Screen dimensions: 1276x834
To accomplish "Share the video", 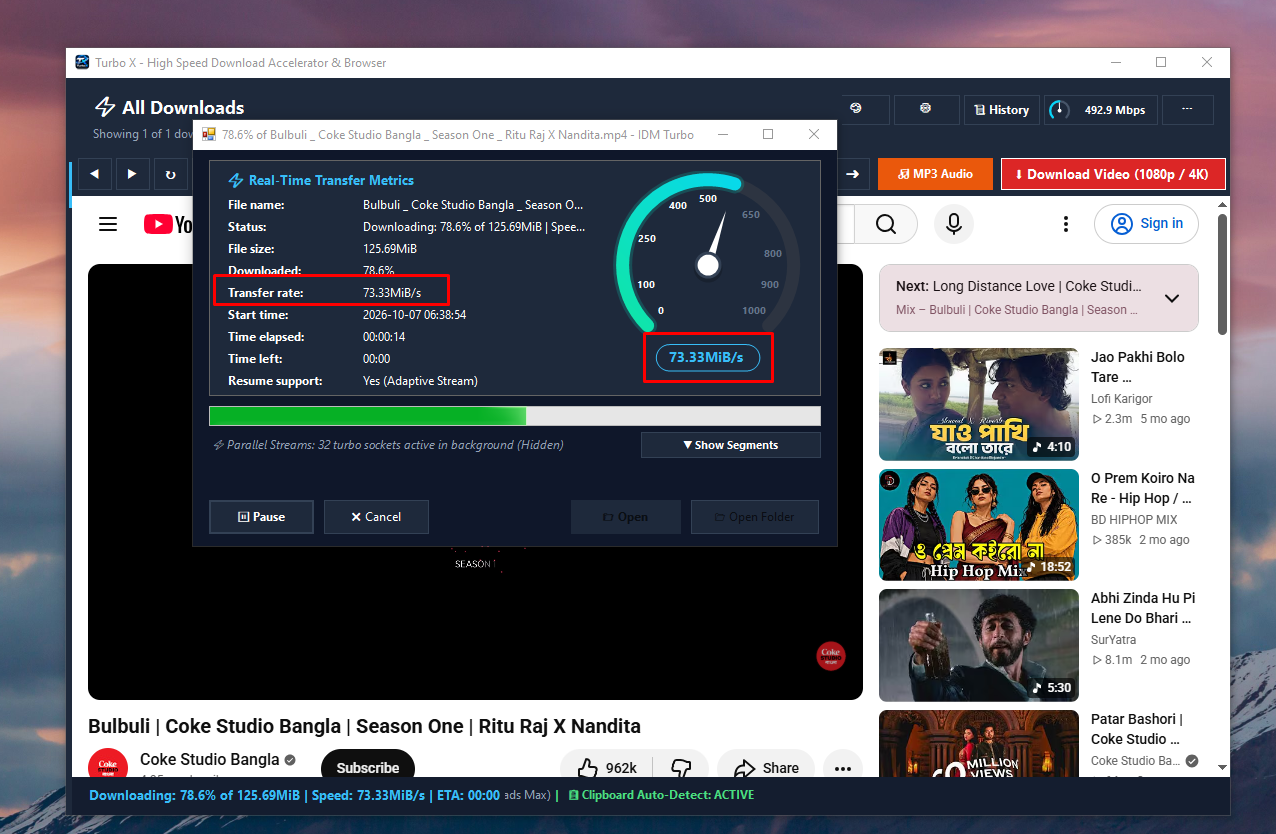I will (x=766, y=768).
